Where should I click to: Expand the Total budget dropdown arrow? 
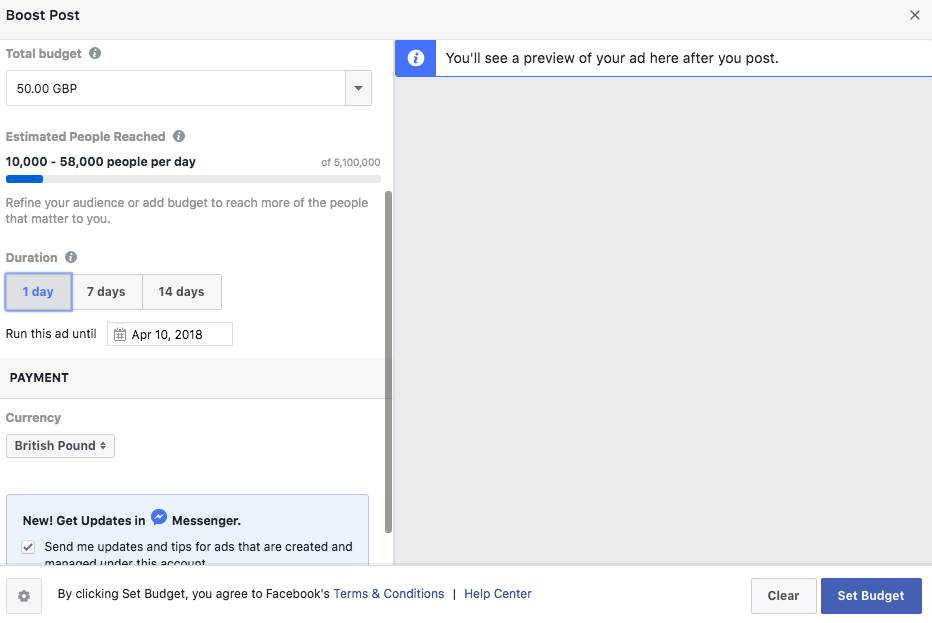tap(358, 88)
